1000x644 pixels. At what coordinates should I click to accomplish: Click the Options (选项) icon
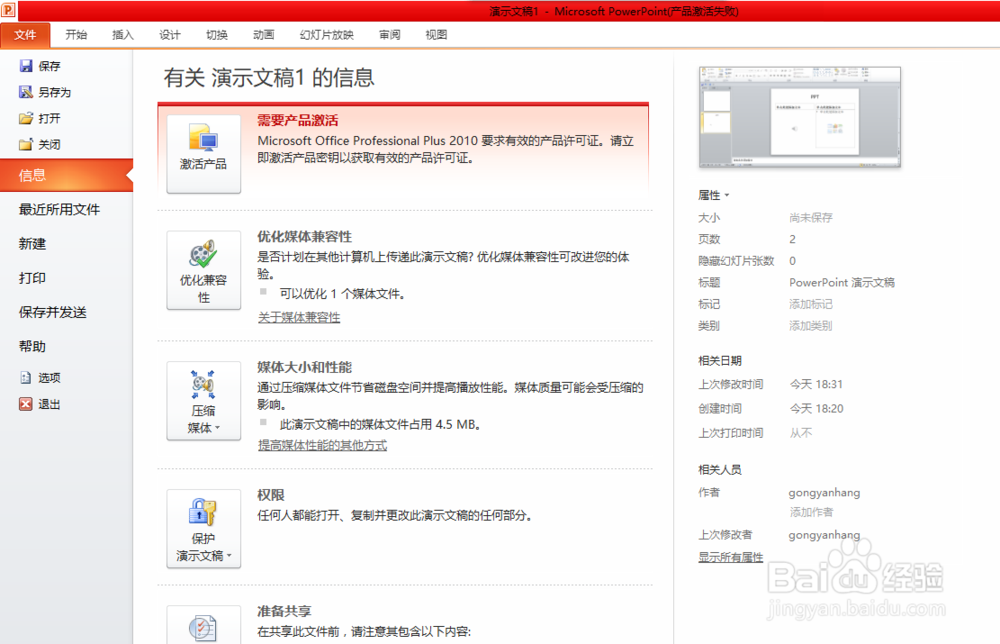26,377
